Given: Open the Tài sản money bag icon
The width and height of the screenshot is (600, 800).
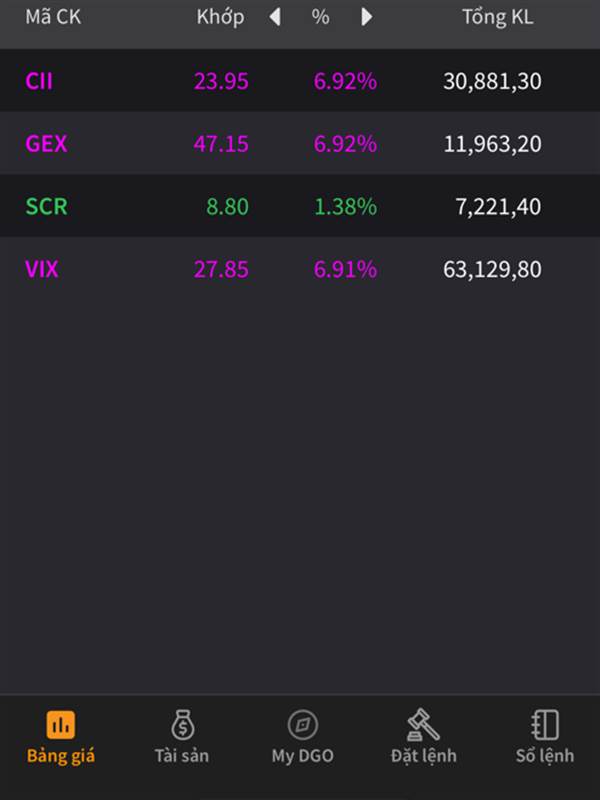Looking at the screenshot, I should 182,724.
